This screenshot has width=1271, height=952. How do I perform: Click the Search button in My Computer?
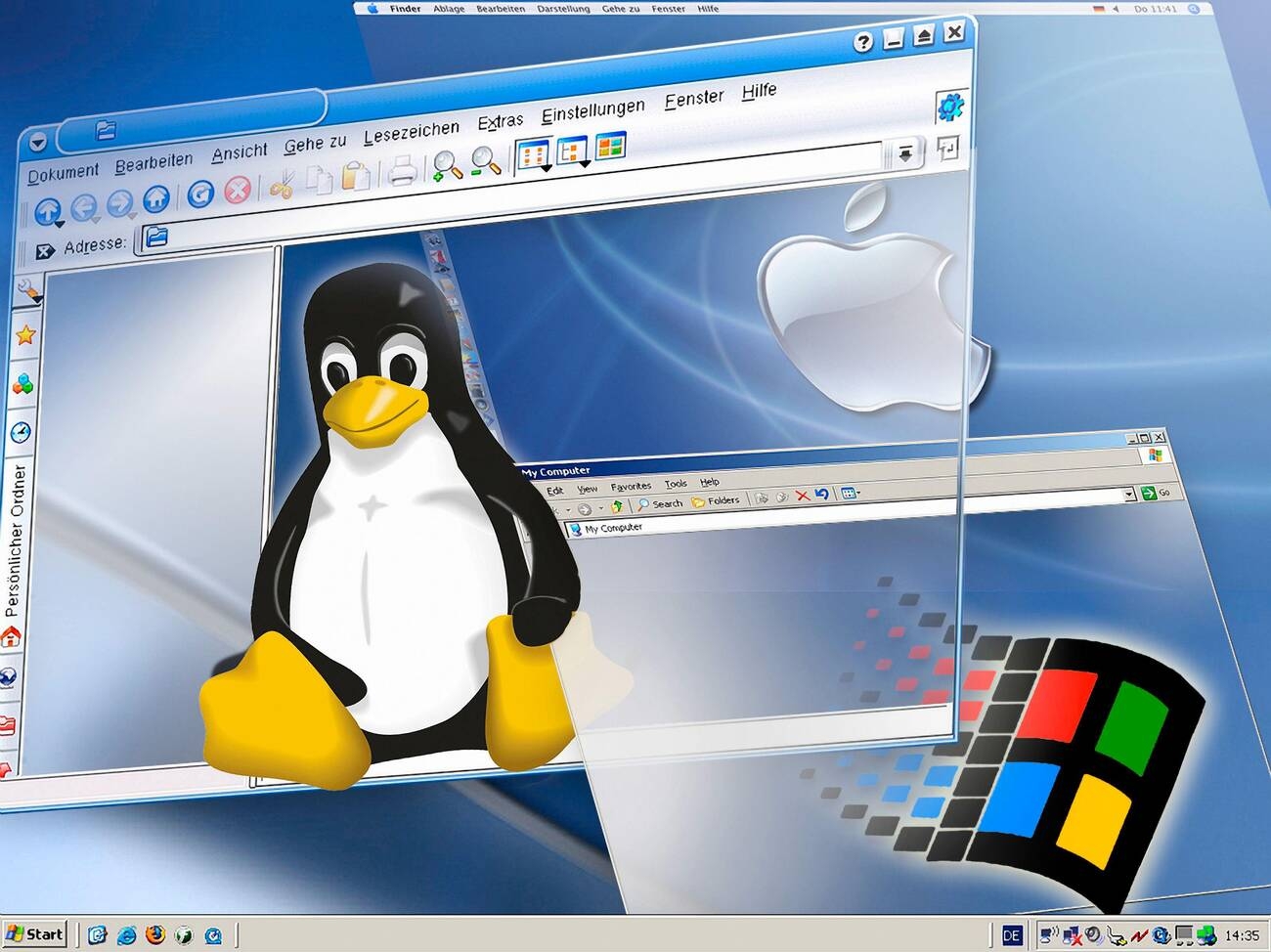[660, 504]
